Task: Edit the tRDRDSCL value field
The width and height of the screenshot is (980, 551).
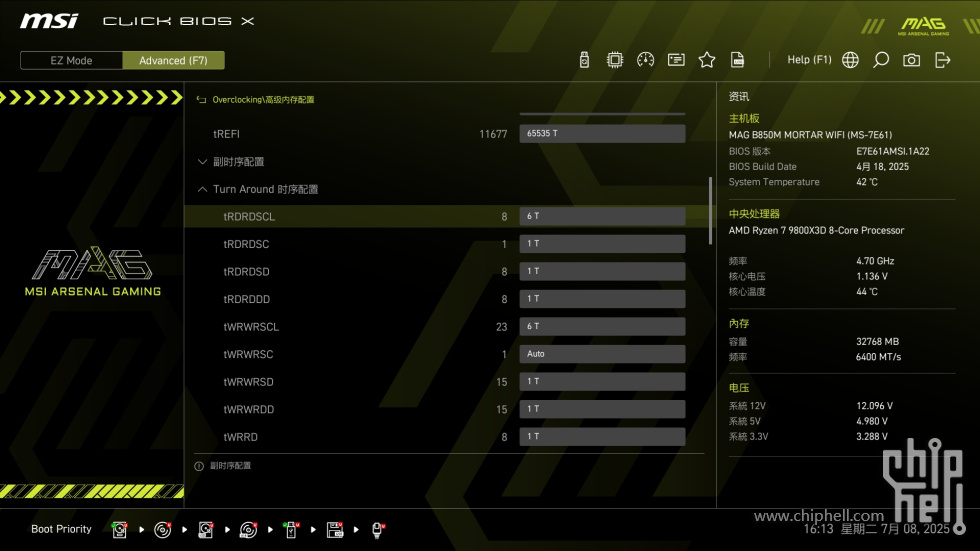Action: (x=602, y=216)
